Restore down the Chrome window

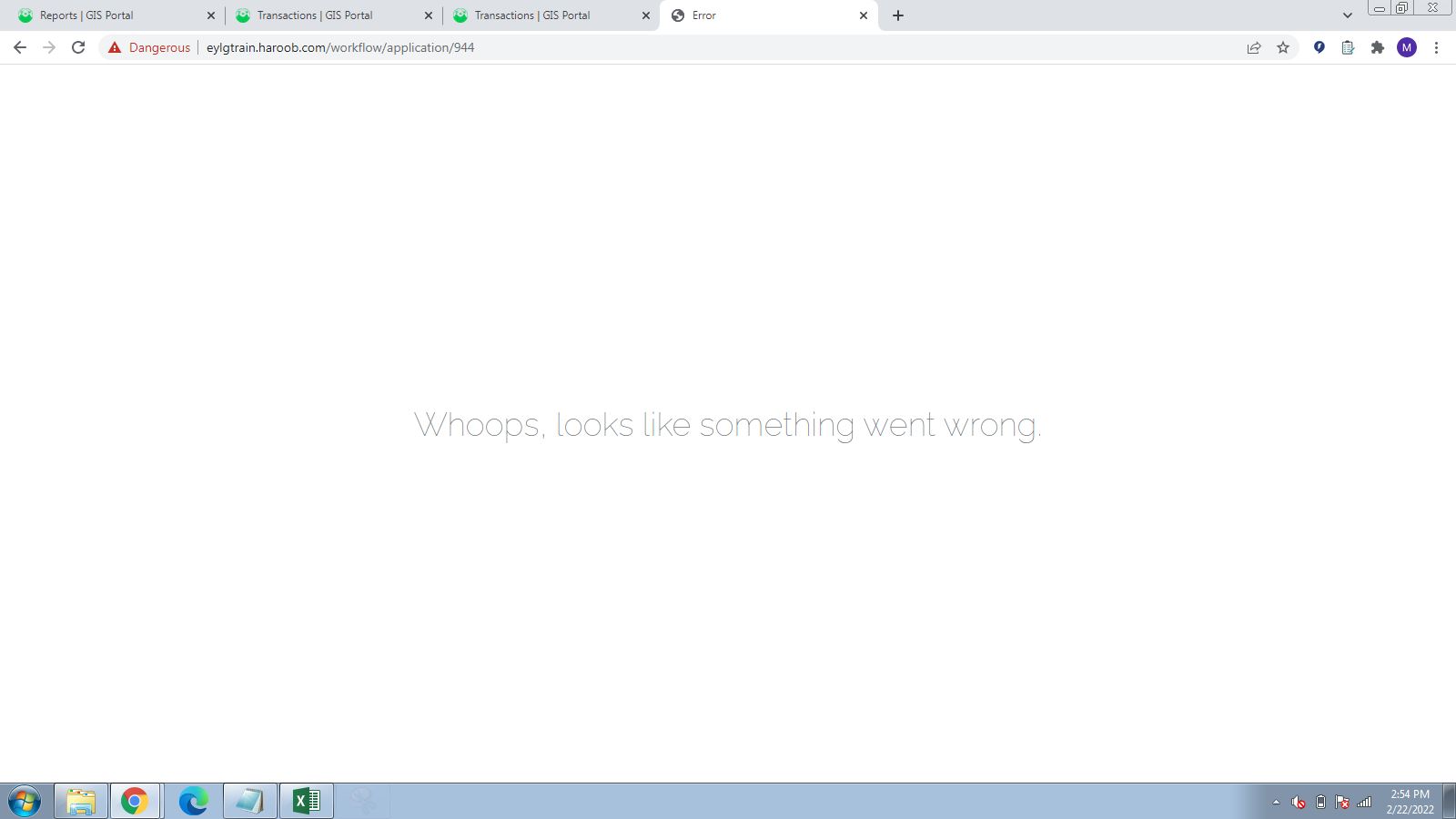1402,8
